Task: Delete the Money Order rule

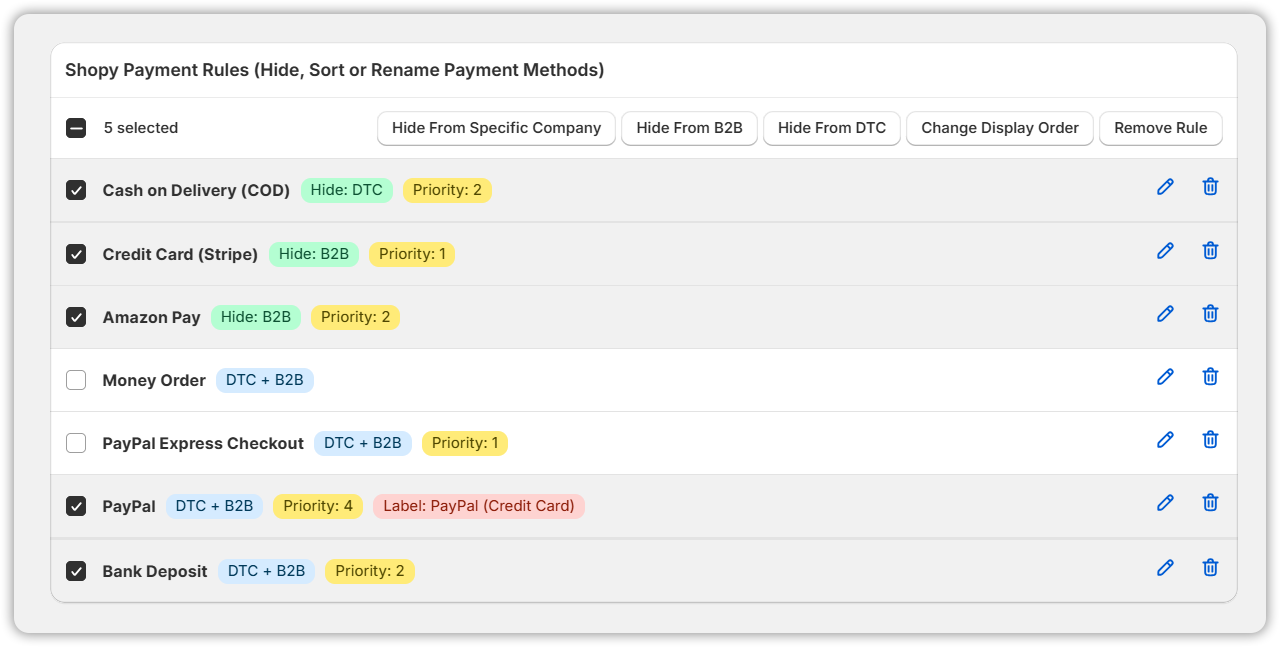Action: tap(1210, 376)
